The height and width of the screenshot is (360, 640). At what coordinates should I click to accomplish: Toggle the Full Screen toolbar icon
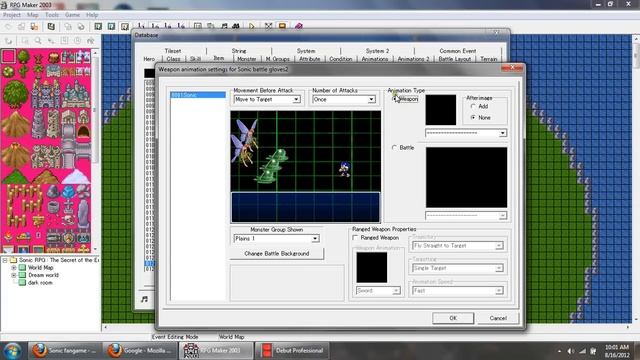tap(269, 27)
